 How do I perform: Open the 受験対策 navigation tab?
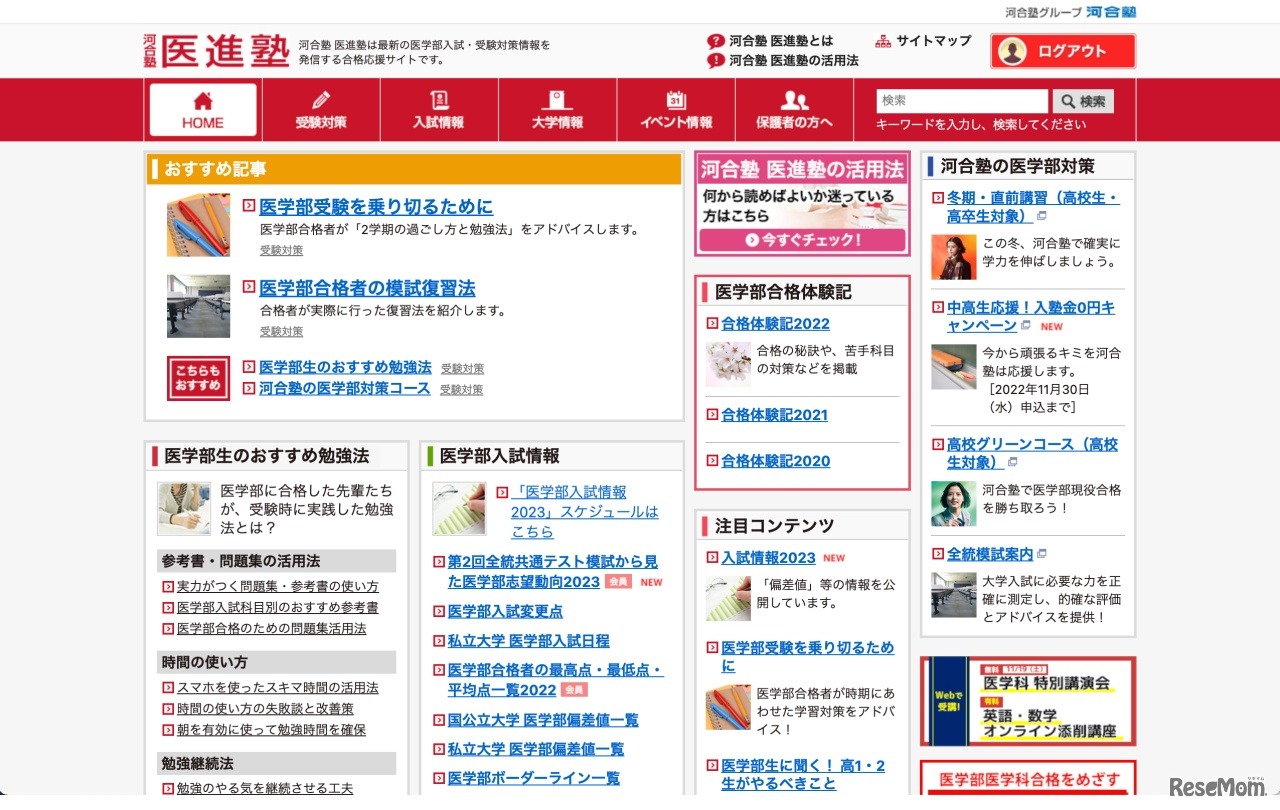point(321,110)
